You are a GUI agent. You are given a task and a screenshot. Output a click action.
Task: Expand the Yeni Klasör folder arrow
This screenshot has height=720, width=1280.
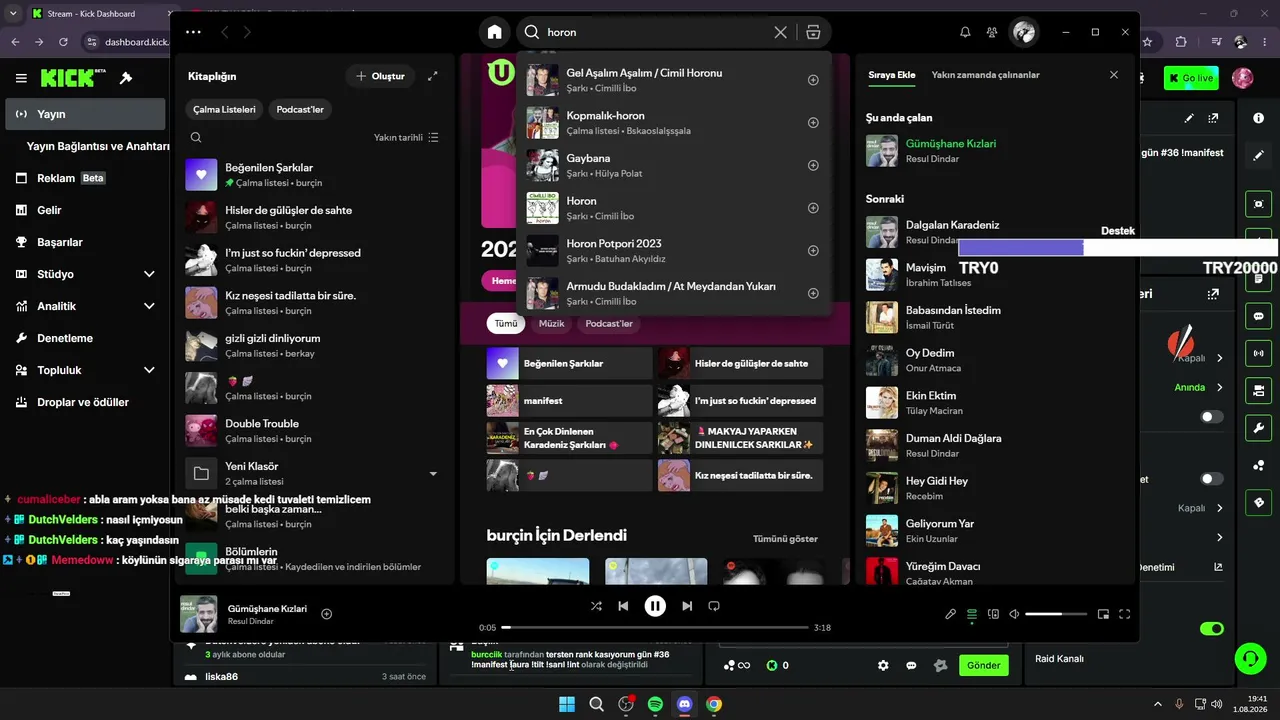tap(433, 474)
